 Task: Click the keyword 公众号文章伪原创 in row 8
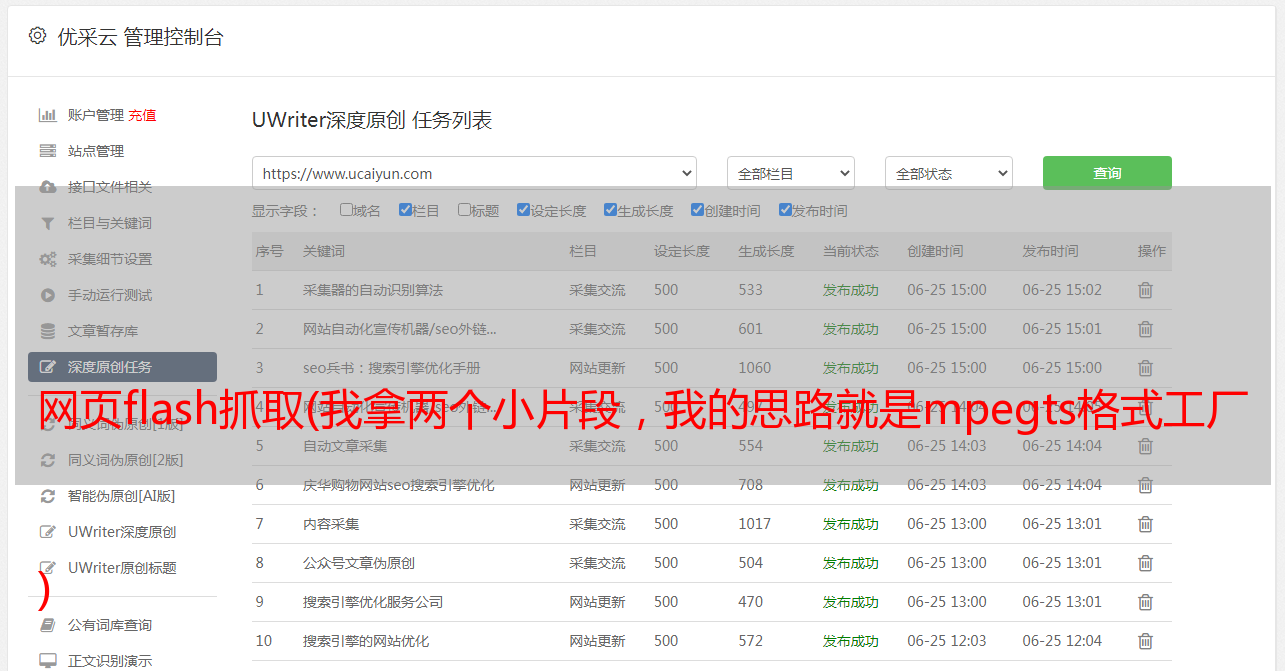[358, 563]
